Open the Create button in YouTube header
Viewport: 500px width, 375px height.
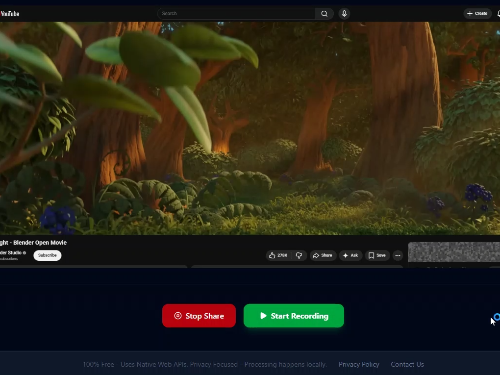[477, 14]
